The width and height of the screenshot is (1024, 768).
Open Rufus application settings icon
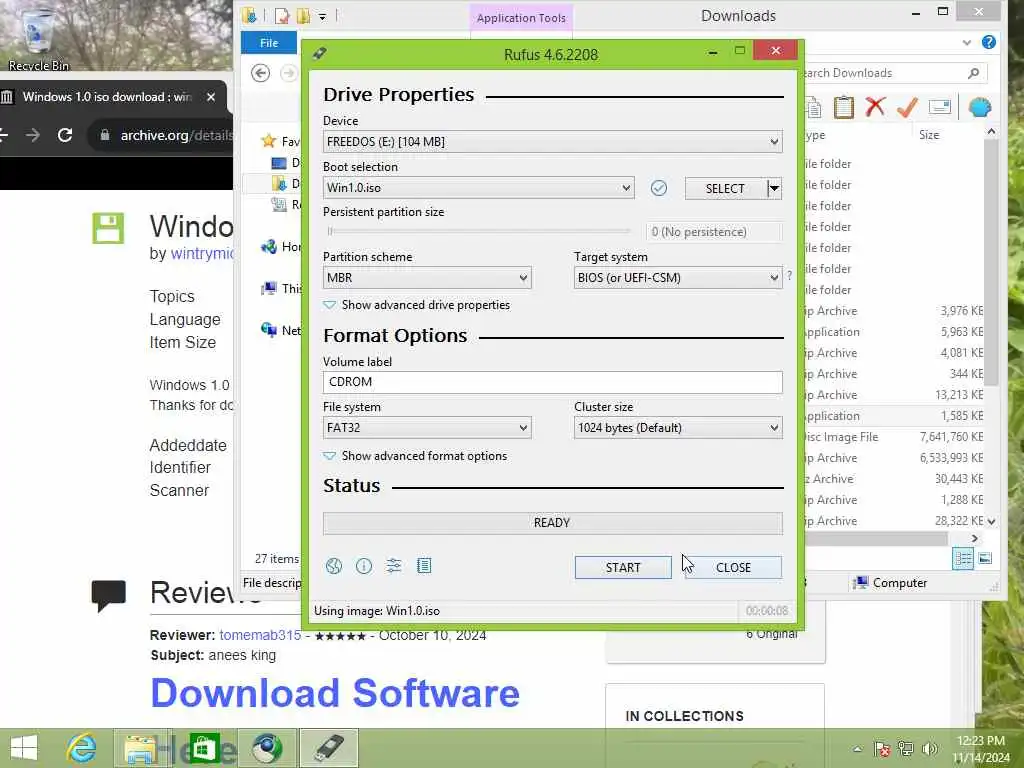pyautogui.click(x=394, y=566)
